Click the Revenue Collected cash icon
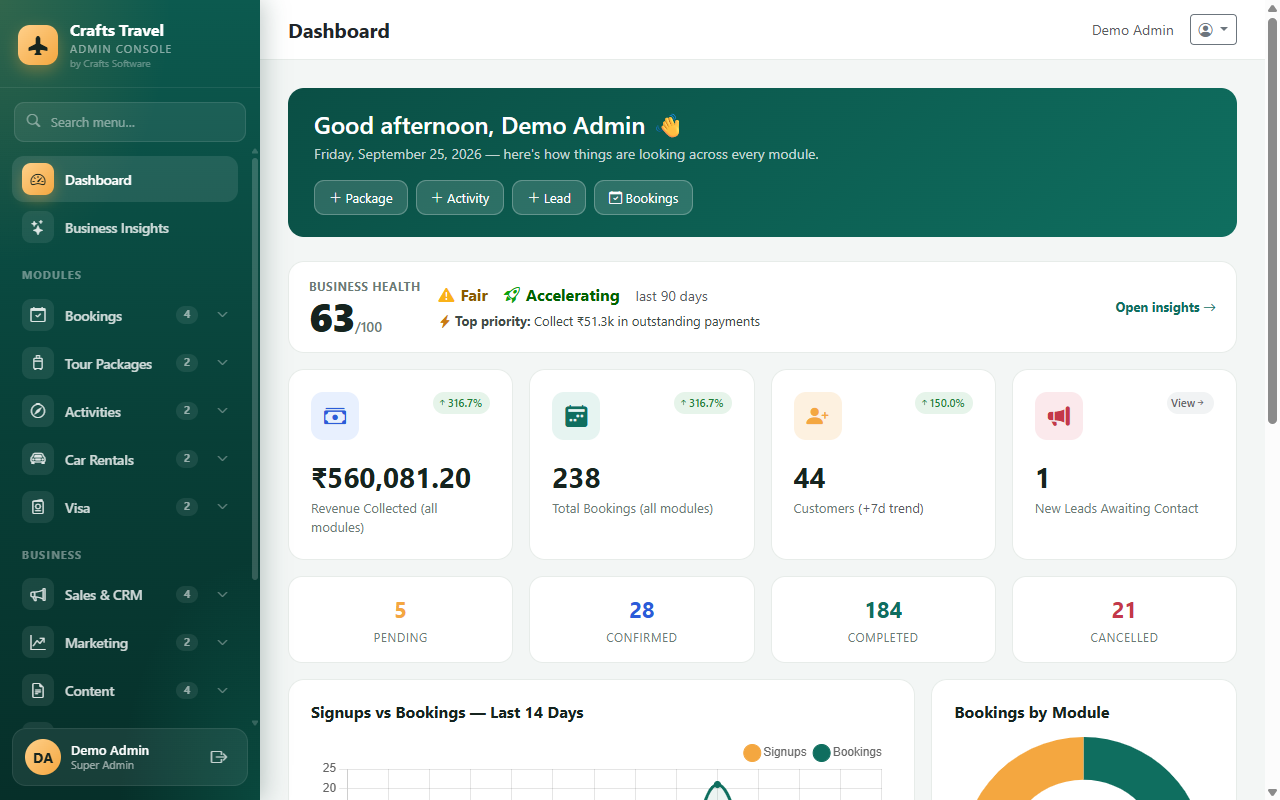The width and height of the screenshot is (1280, 800). click(x=335, y=416)
